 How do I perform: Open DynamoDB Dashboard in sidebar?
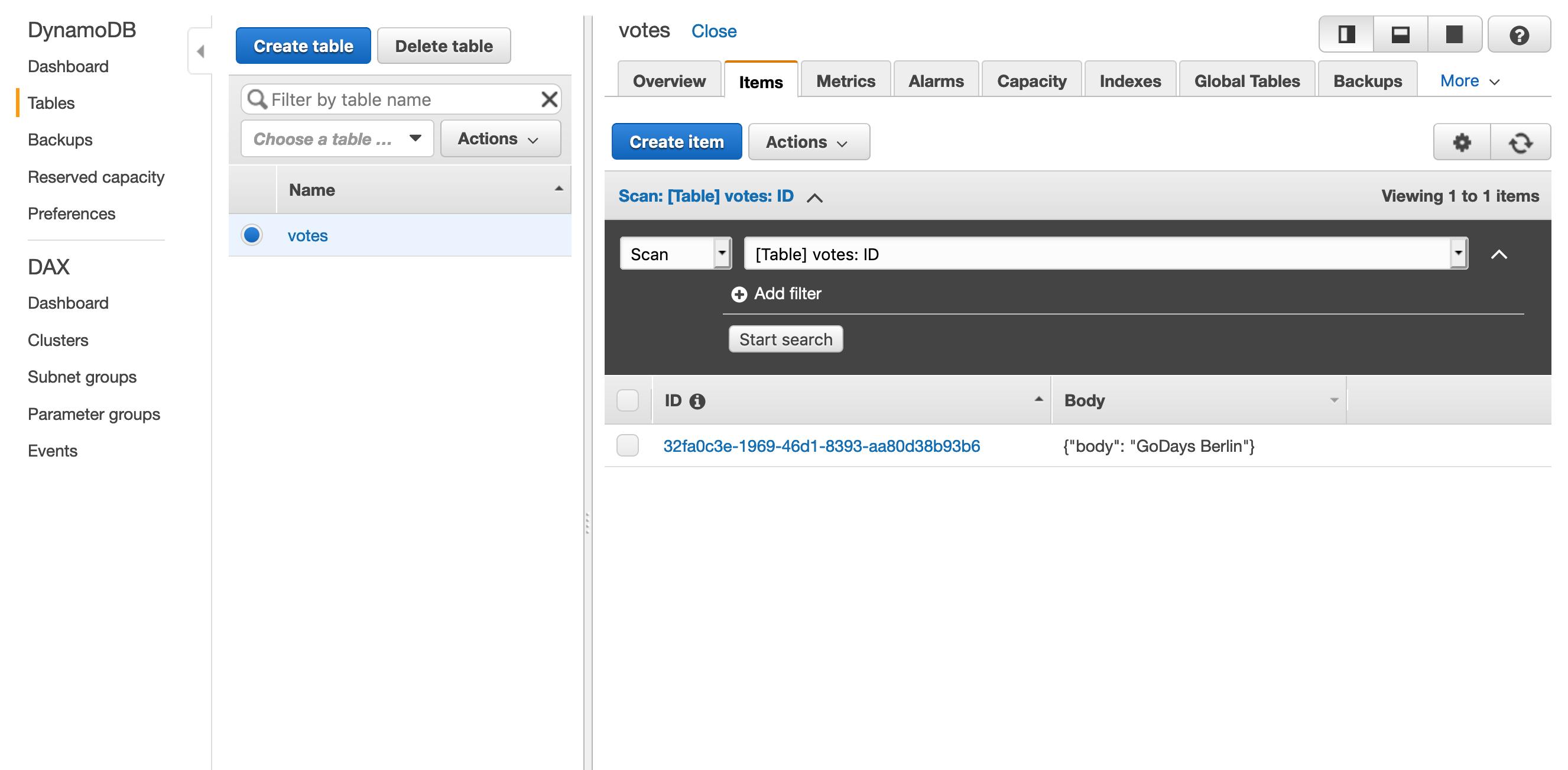tap(68, 66)
